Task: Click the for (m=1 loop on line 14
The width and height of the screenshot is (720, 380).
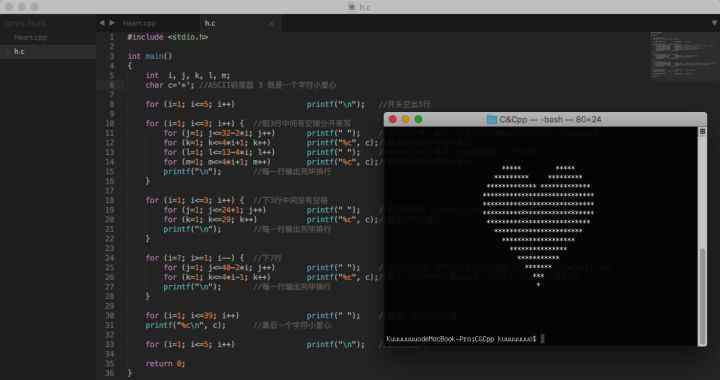Action: pos(217,162)
